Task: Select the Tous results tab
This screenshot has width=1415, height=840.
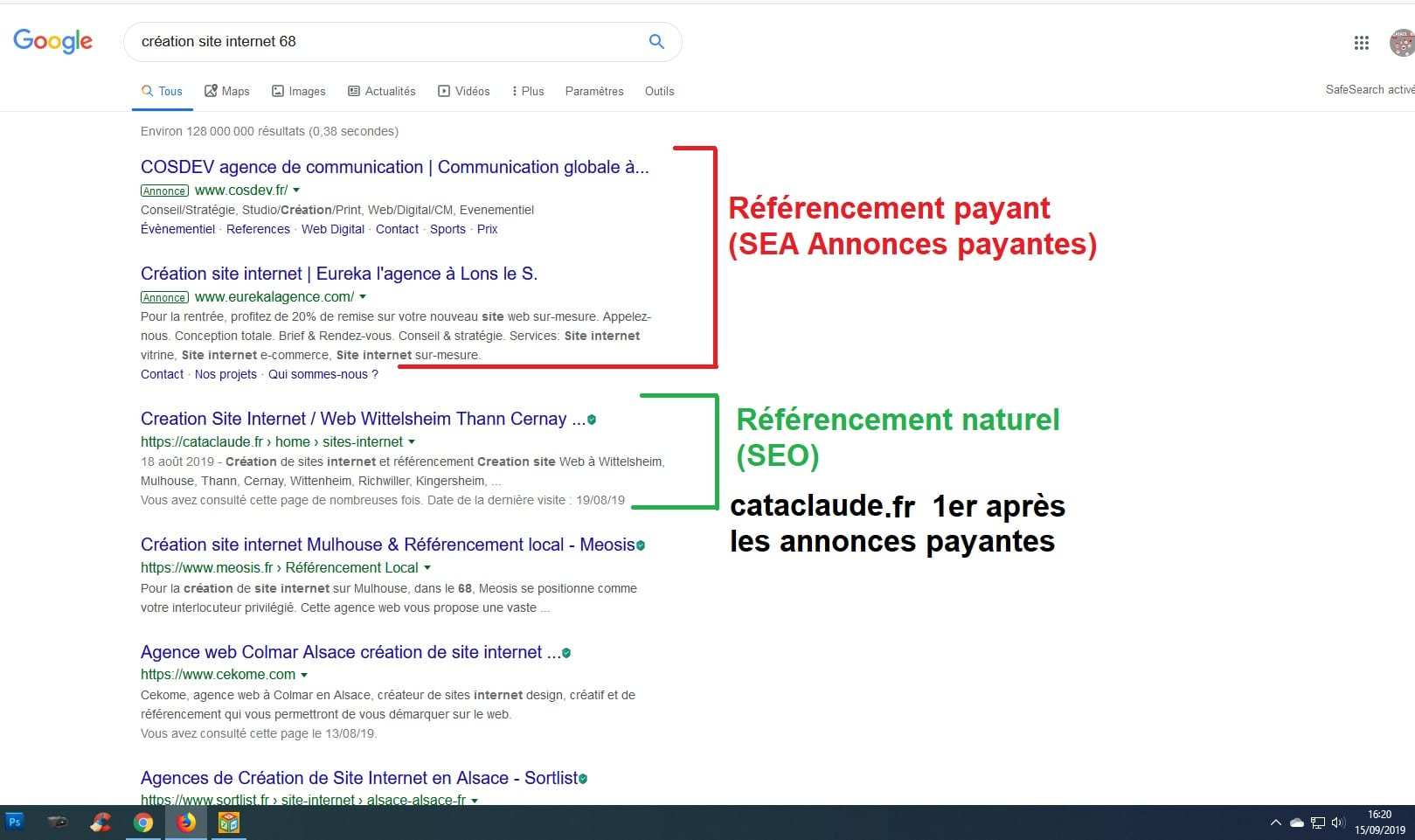Action: pyautogui.click(x=163, y=91)
